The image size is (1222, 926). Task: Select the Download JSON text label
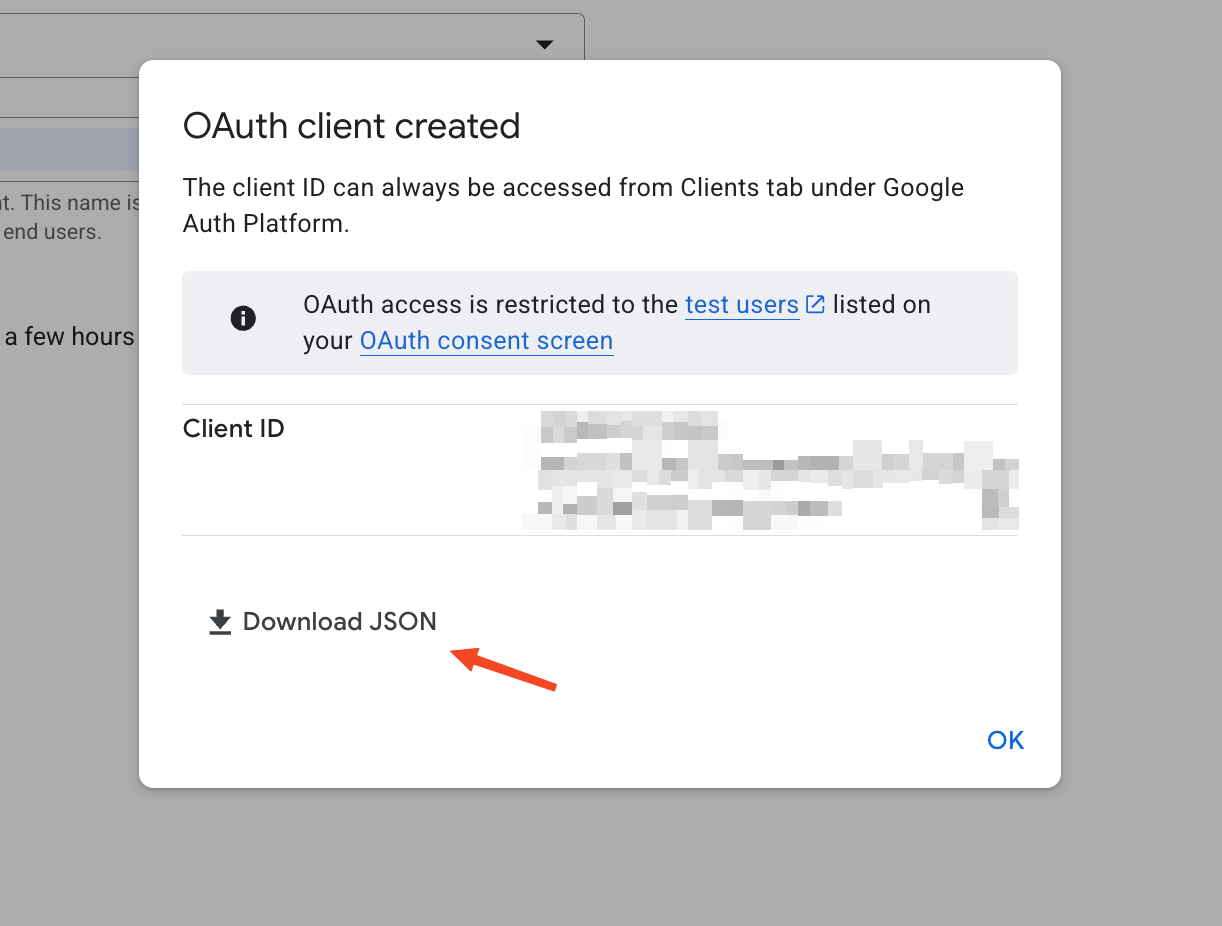click(x=340, y=622)
